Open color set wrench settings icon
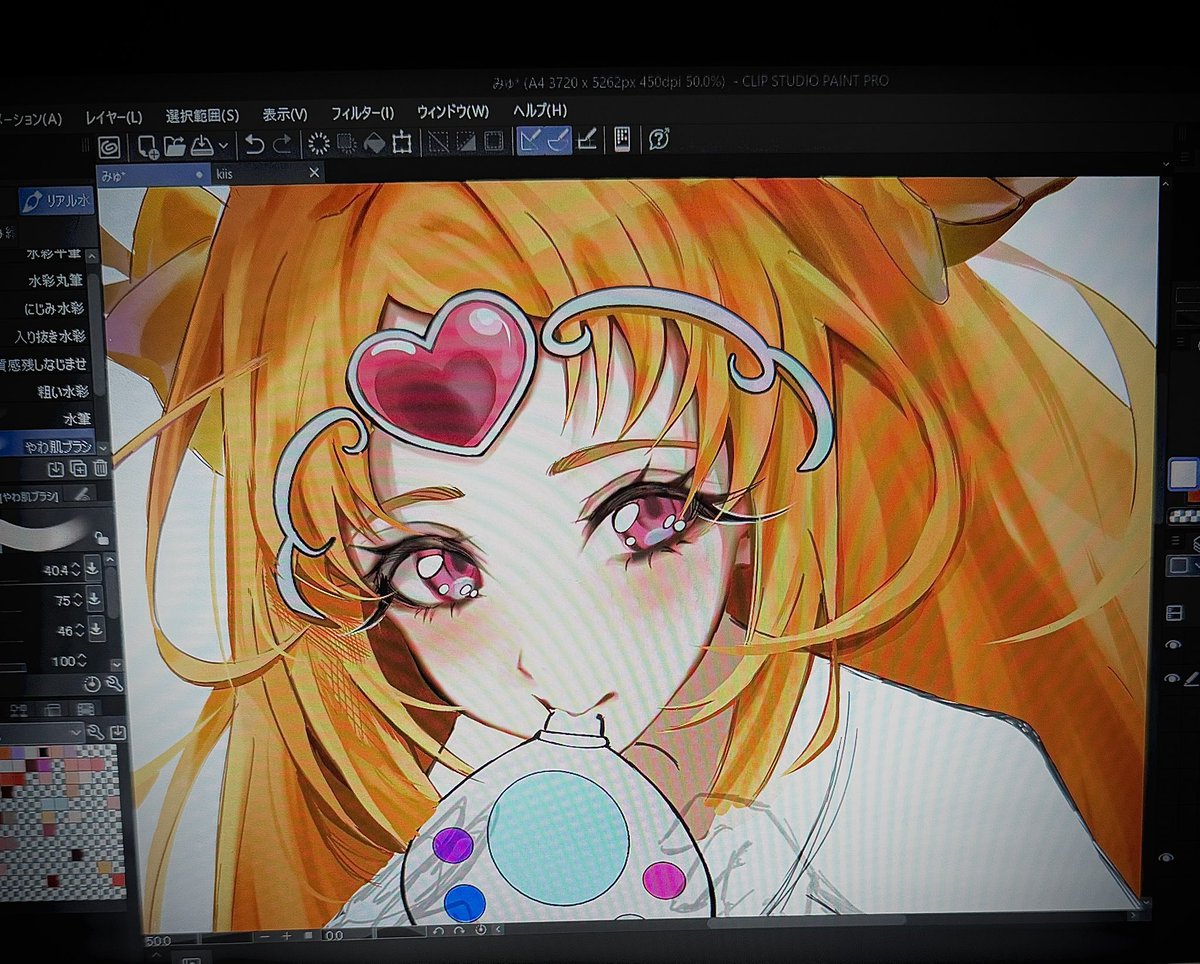 click(95, 732)
